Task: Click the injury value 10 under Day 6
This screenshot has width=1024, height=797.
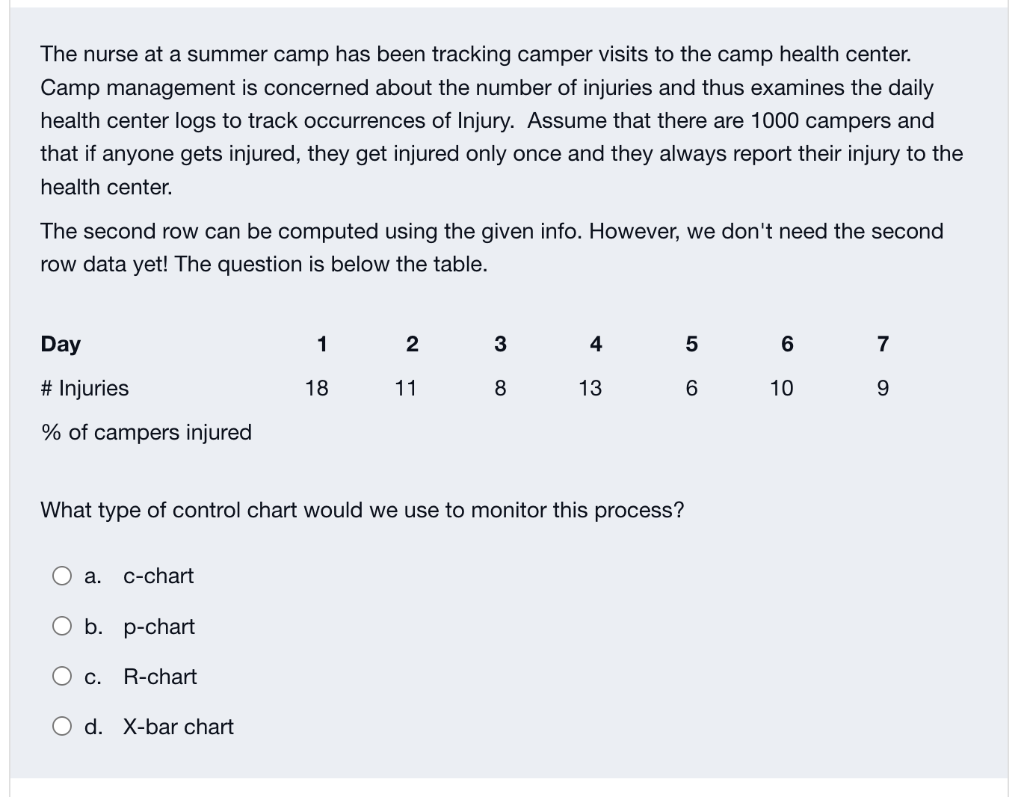Action: pos(782,388)
